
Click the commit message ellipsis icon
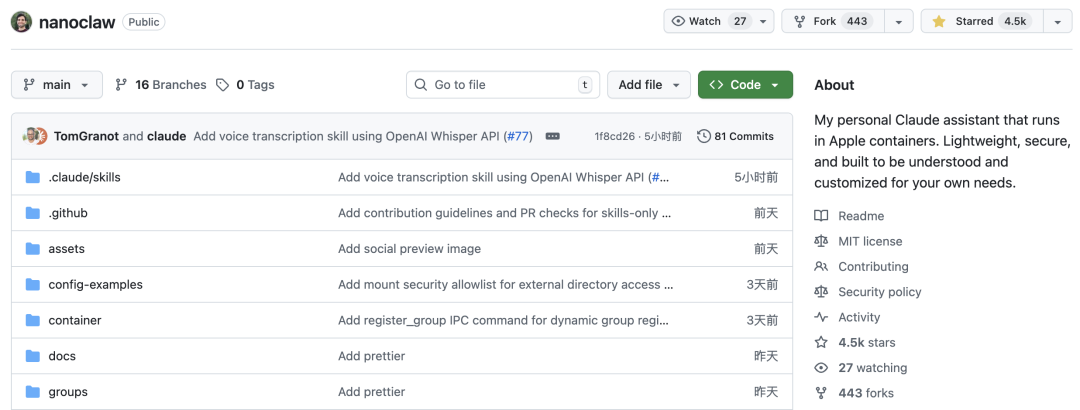click(x=553, y=136)
